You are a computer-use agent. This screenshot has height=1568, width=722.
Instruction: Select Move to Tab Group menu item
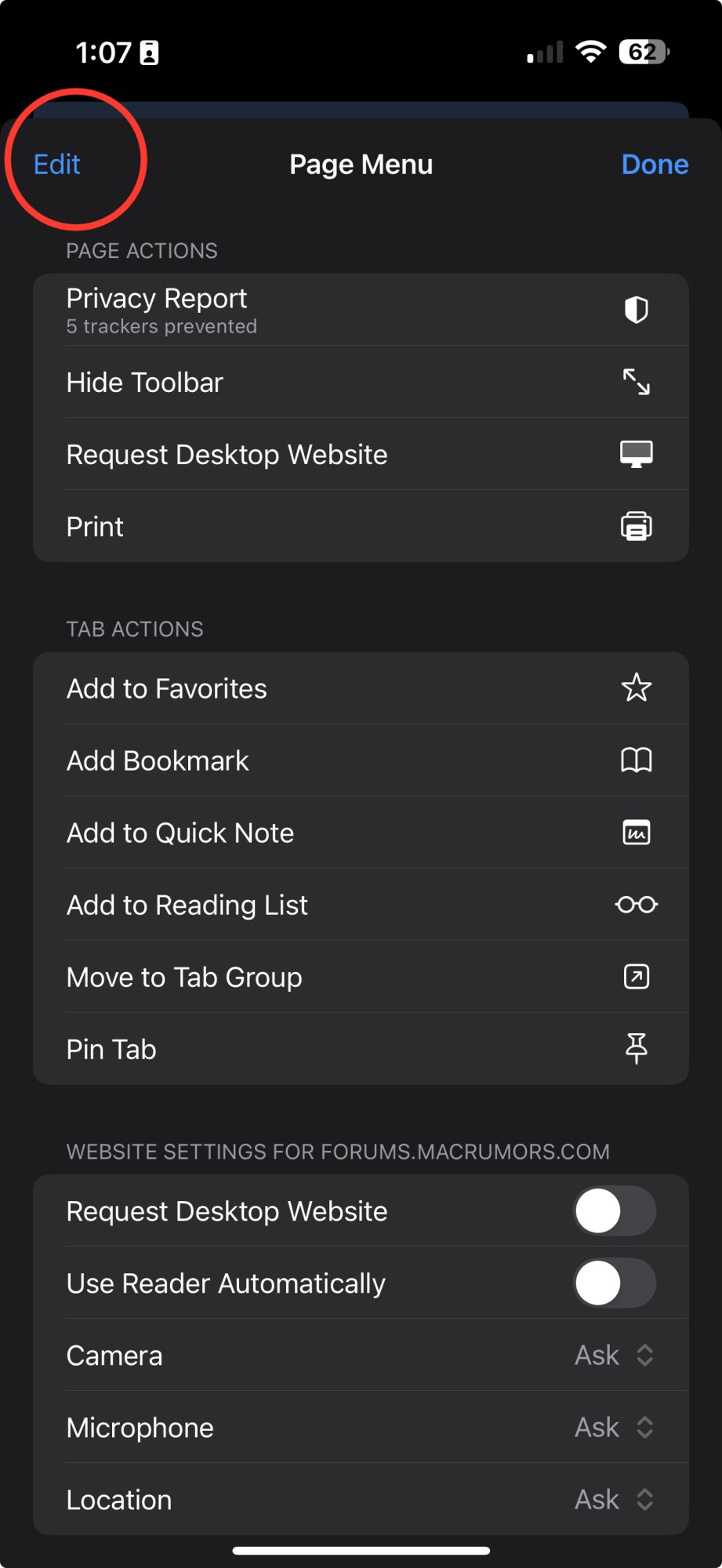[361, 977]
